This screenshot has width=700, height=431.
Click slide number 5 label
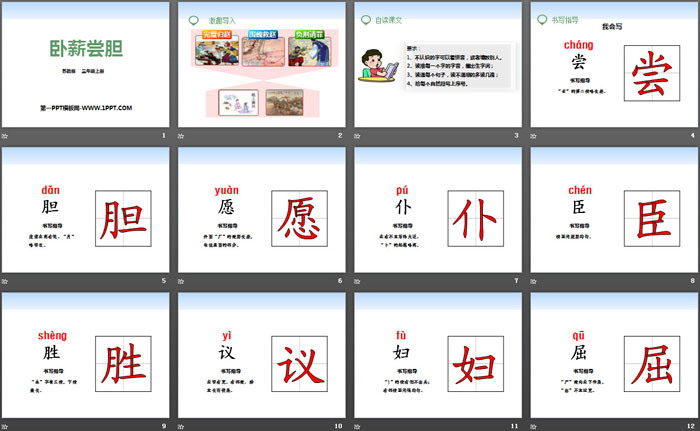pos(164,280)
